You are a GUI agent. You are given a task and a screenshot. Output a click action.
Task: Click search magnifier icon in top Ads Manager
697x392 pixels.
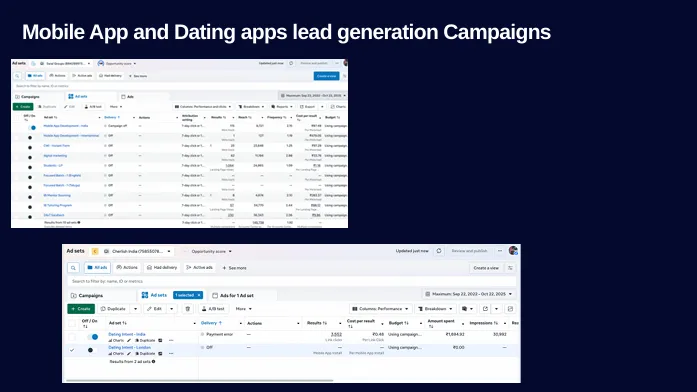click(x=17, y=76)
